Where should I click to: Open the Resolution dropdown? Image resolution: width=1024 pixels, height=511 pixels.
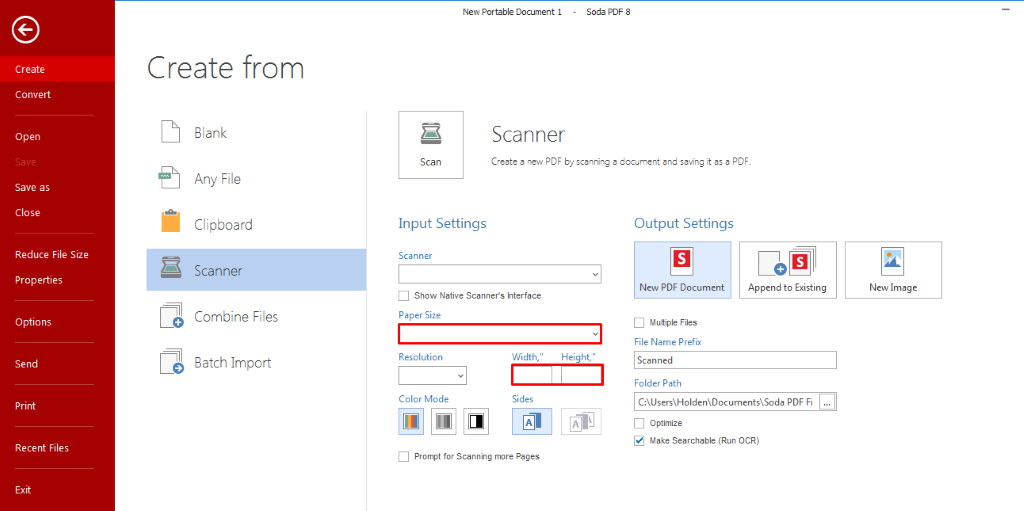pyautogui.click(x=432, y=375)
